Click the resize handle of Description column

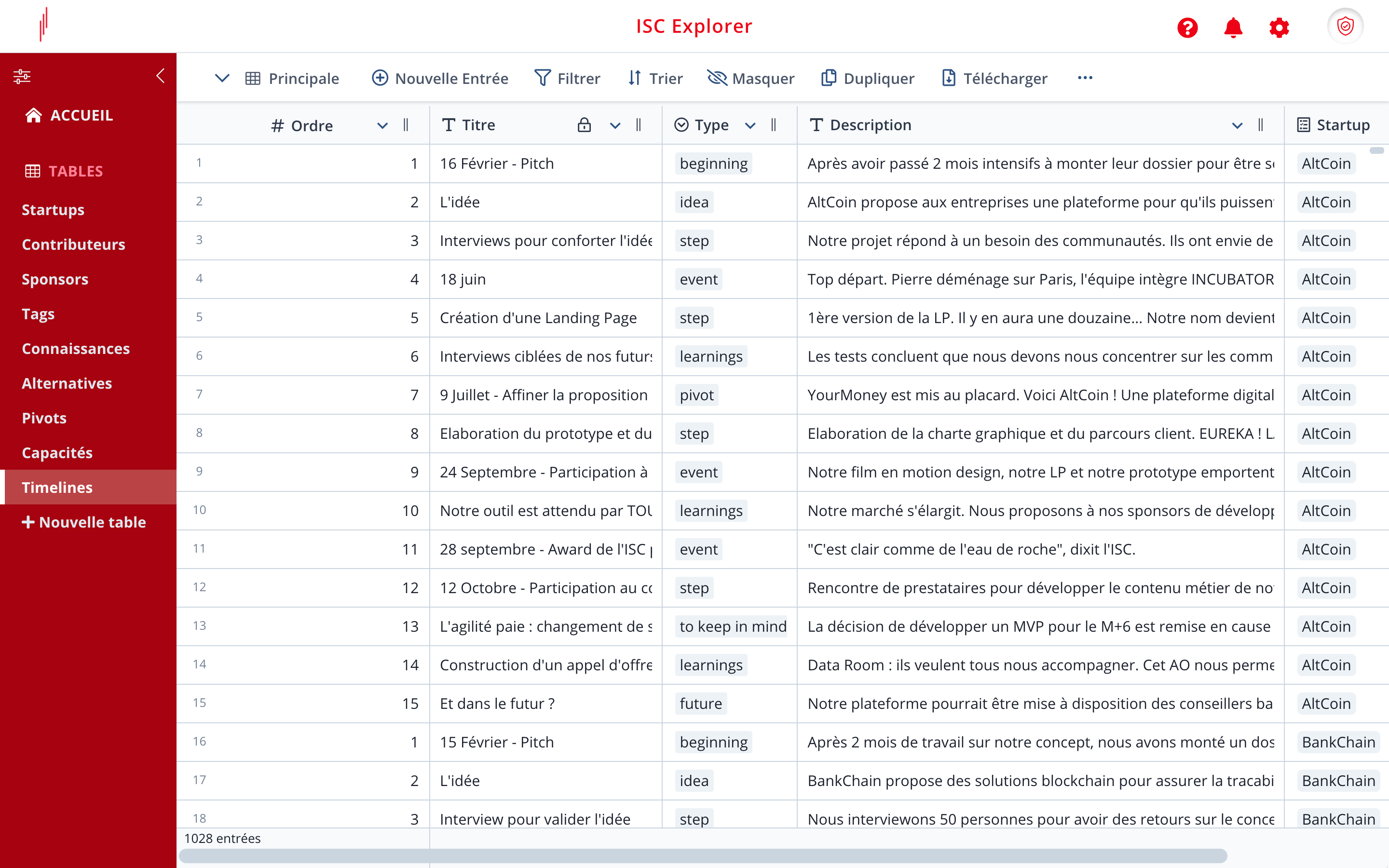tap(1260, 125)
